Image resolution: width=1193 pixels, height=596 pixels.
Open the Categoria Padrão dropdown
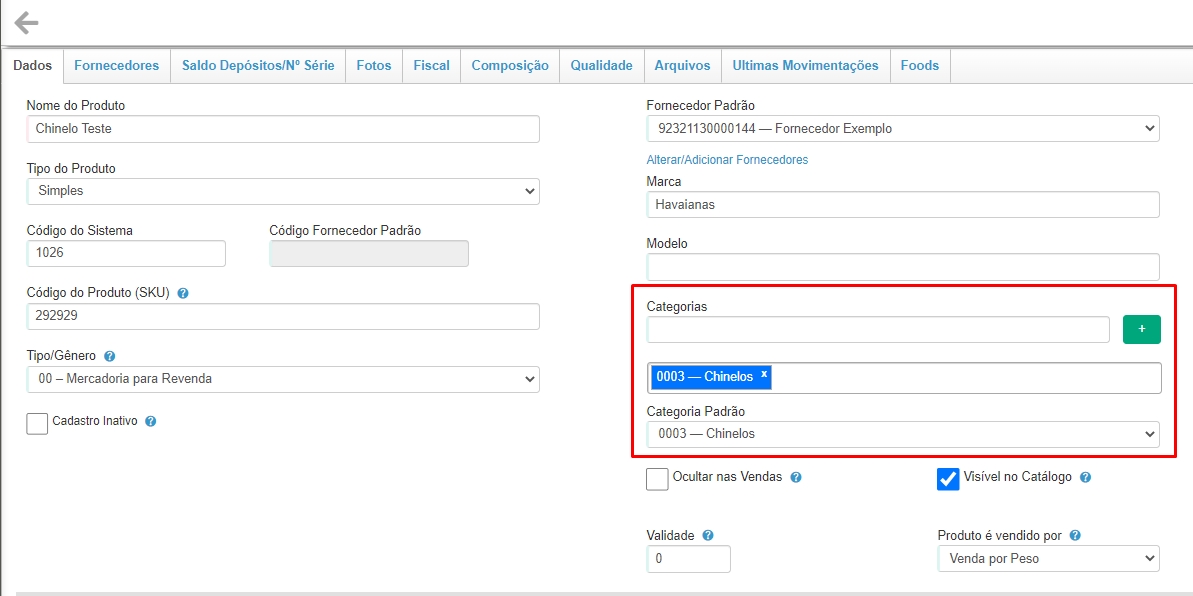pyautogui.click(x=902, y=434)
